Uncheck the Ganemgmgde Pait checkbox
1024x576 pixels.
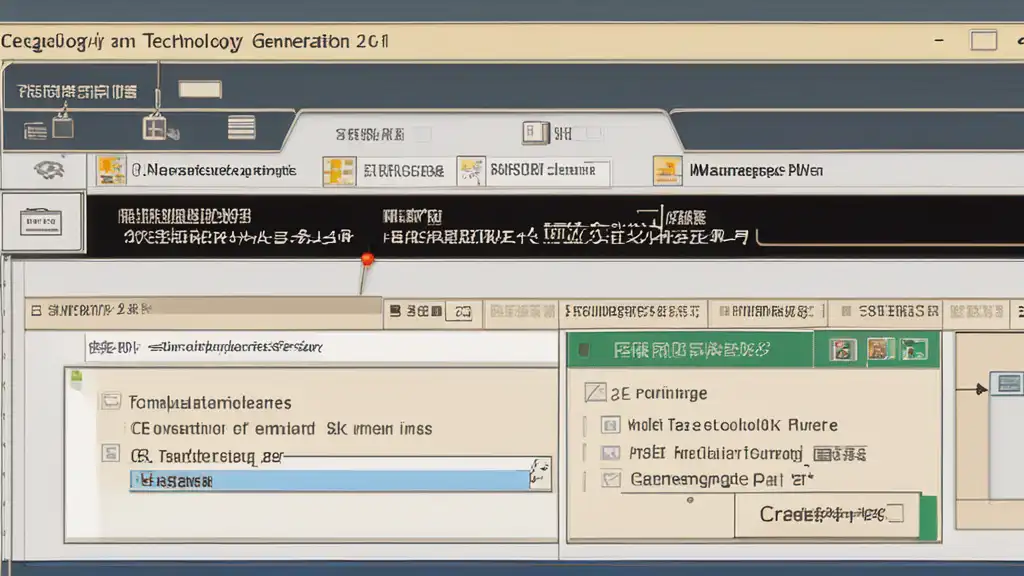click(611, 479)
